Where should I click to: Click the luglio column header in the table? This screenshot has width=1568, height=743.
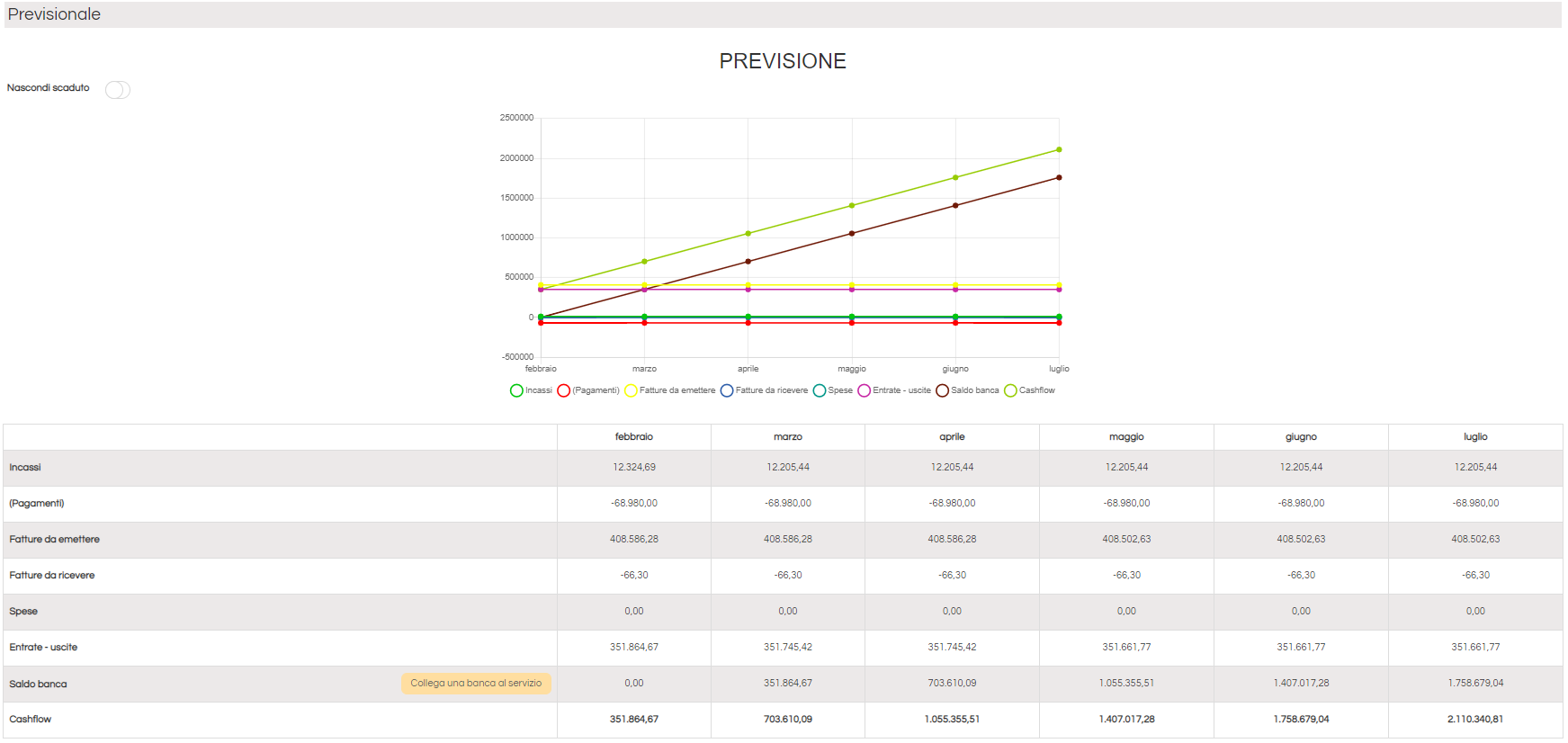click(x=1475, y=437)
